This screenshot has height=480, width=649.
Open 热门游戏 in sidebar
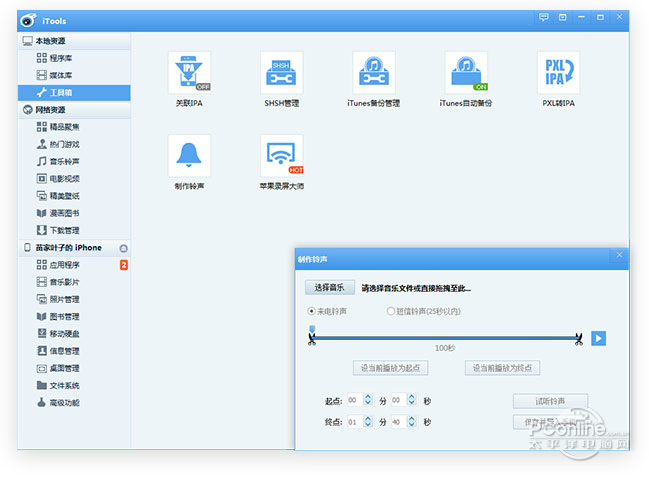pos(74,144)
